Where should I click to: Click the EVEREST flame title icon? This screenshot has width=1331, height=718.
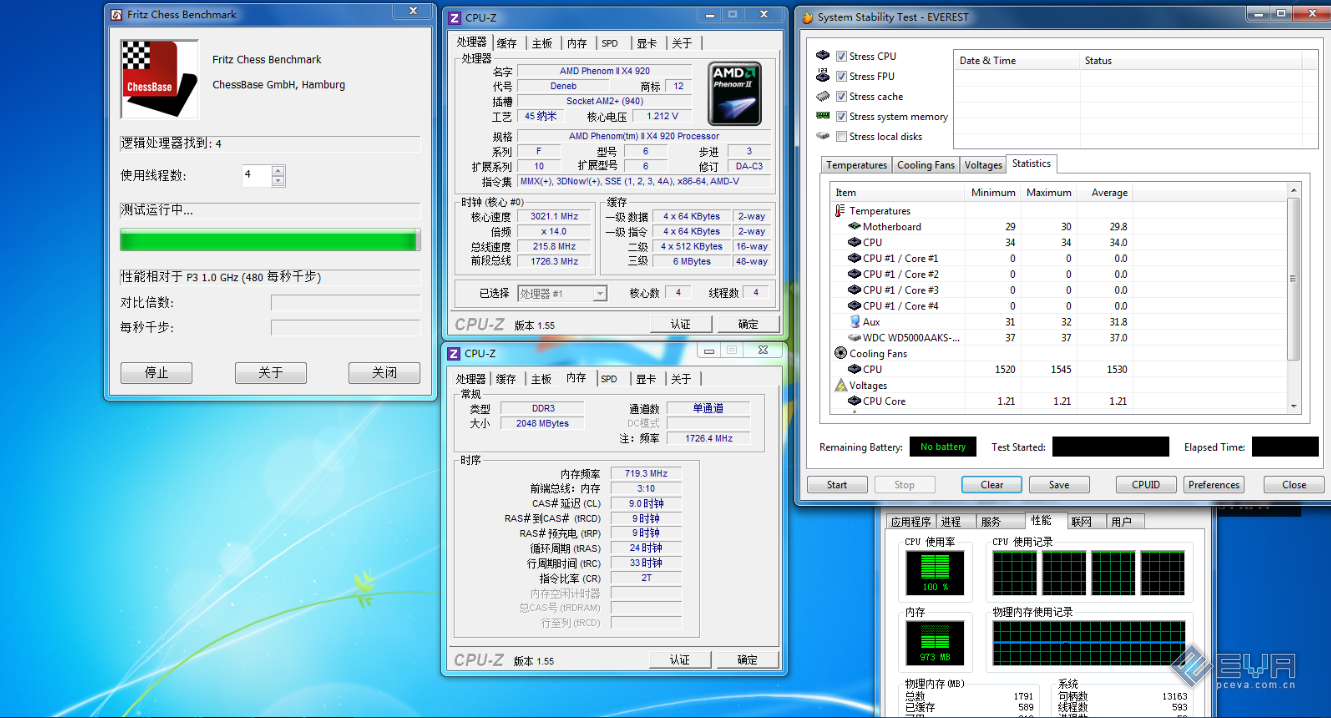pos(807,17)
